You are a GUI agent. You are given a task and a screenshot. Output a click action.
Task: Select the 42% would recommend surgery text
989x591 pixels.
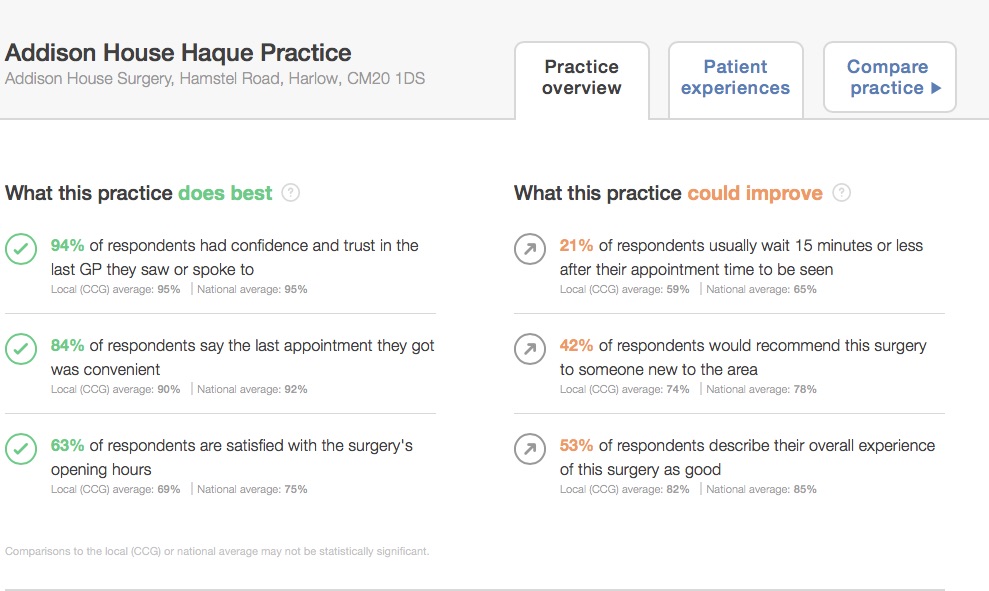(743, 357)
